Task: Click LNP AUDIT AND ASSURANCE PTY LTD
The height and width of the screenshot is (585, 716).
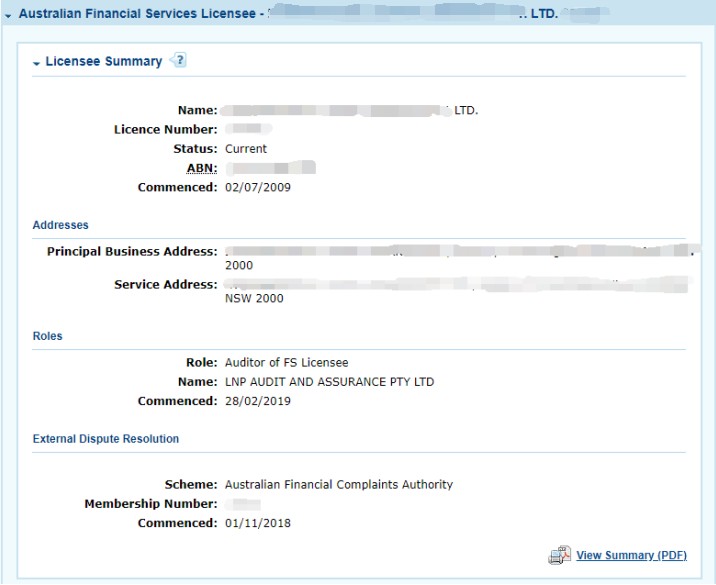Action: [329, 382]
